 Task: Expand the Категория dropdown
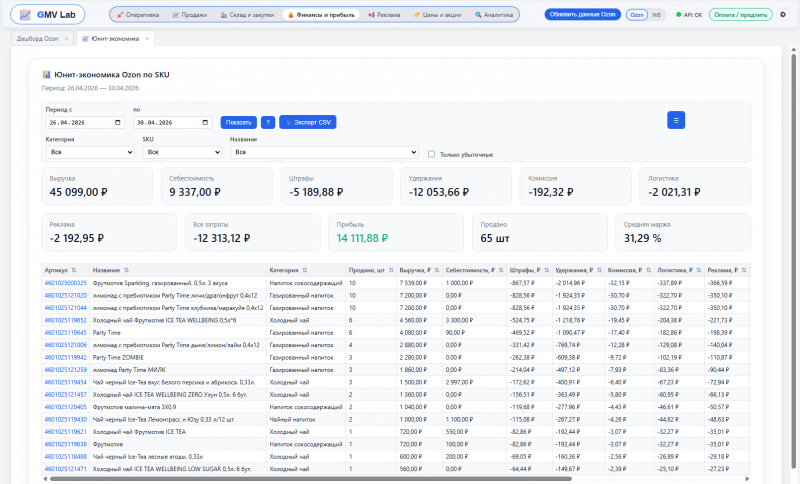(x=90, y=152)
